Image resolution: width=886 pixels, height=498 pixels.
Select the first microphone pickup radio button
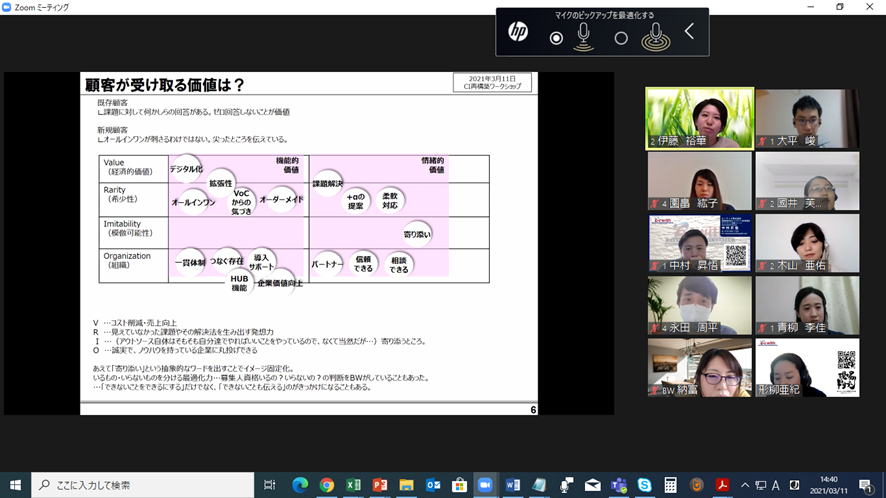[556, 38]
